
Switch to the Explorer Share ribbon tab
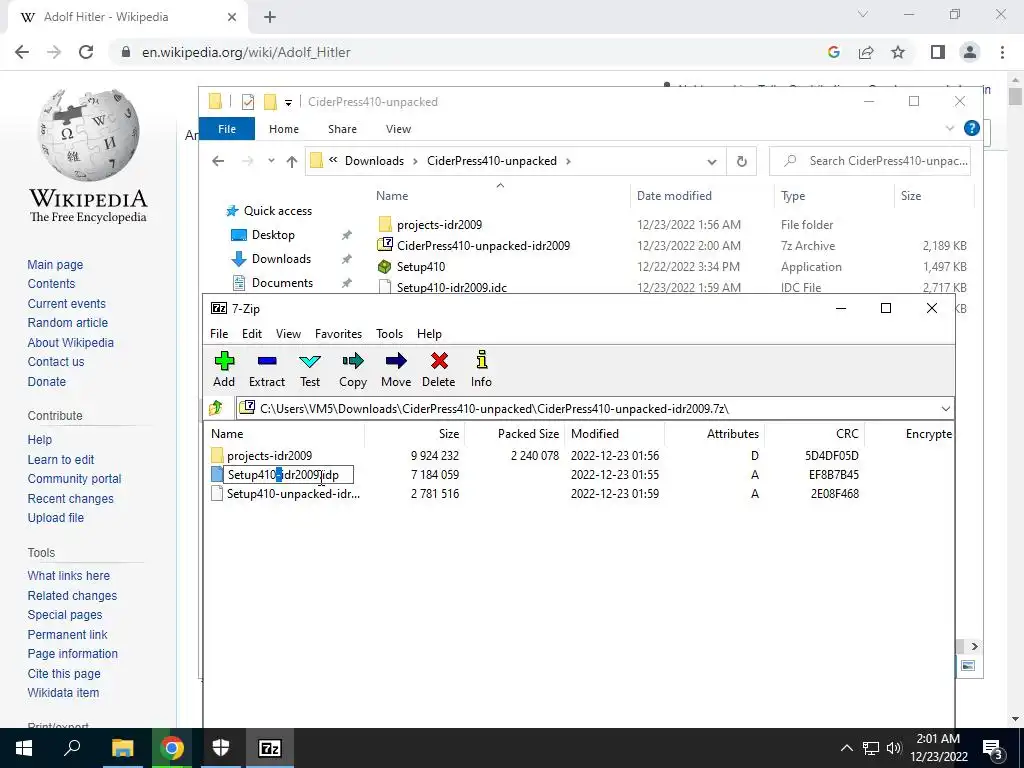342,129
